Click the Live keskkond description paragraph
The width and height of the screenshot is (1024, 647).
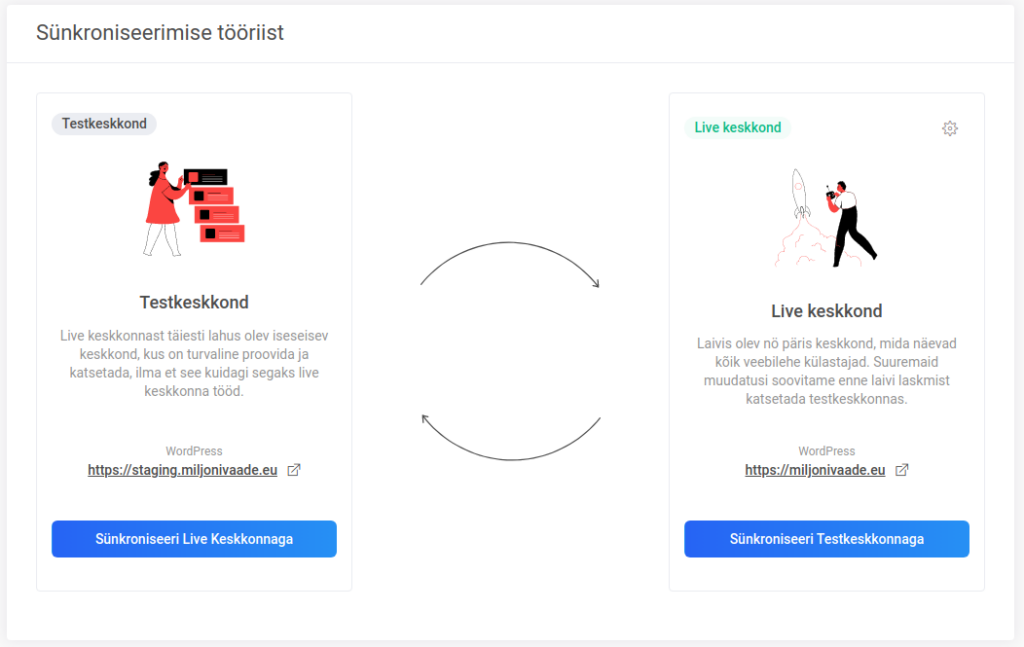[826, 371]
